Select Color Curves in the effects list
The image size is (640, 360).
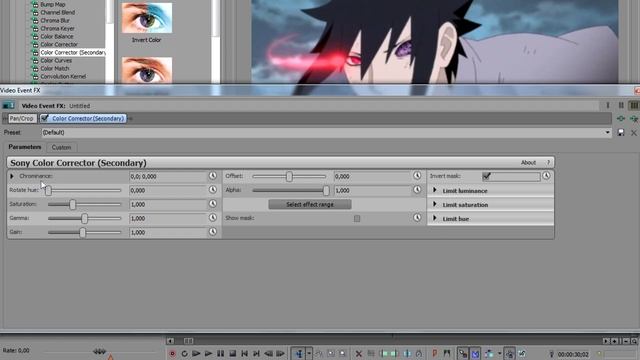(56, 60)
